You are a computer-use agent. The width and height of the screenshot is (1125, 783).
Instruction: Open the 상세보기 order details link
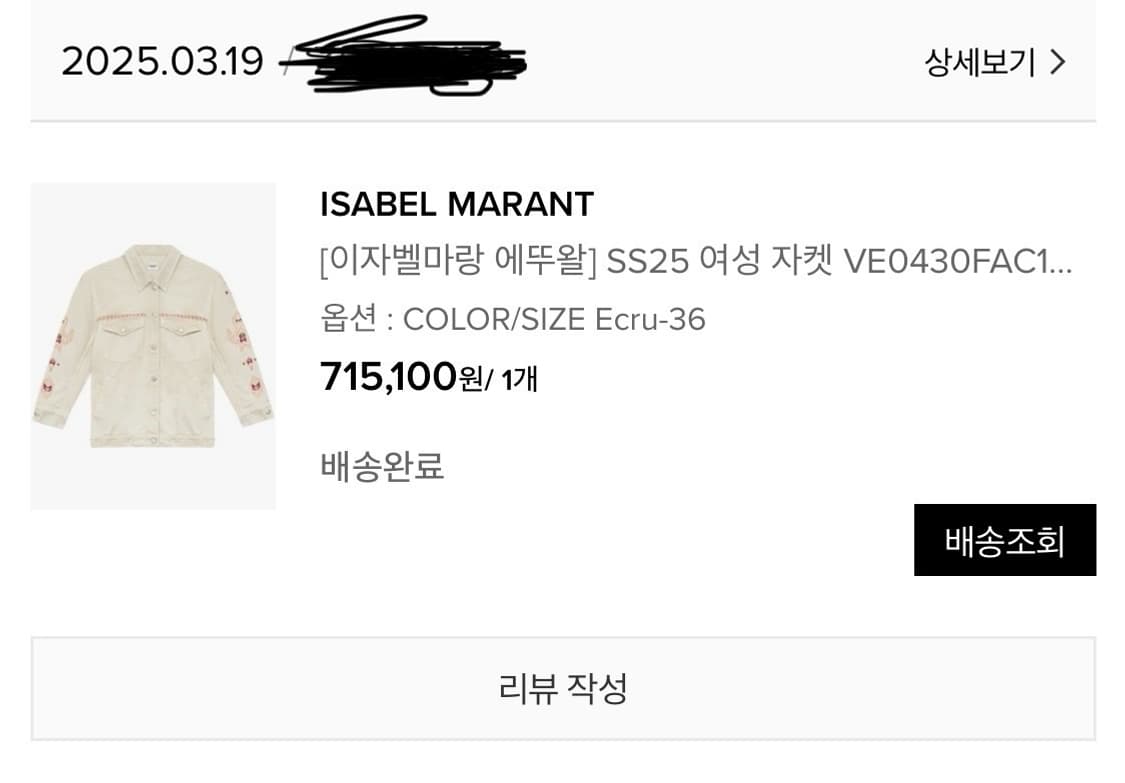979,63
